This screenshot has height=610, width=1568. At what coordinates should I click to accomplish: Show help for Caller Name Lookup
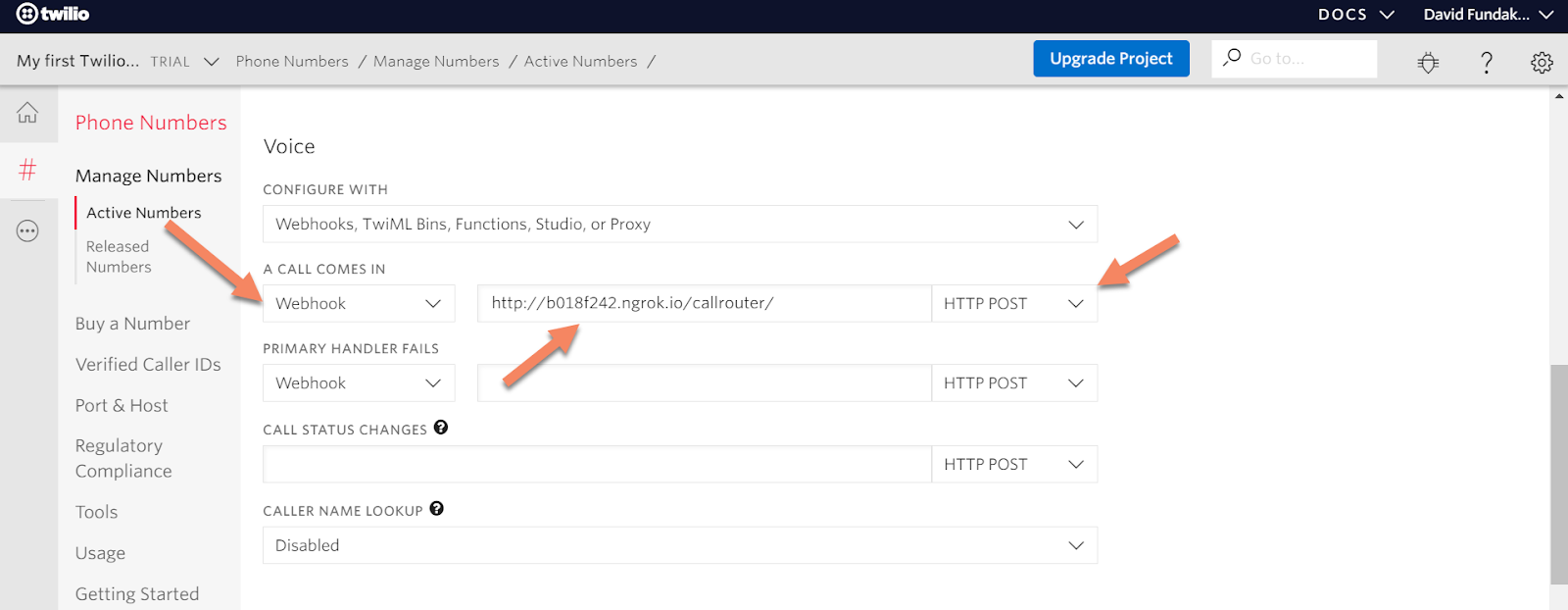pos(437,509)
